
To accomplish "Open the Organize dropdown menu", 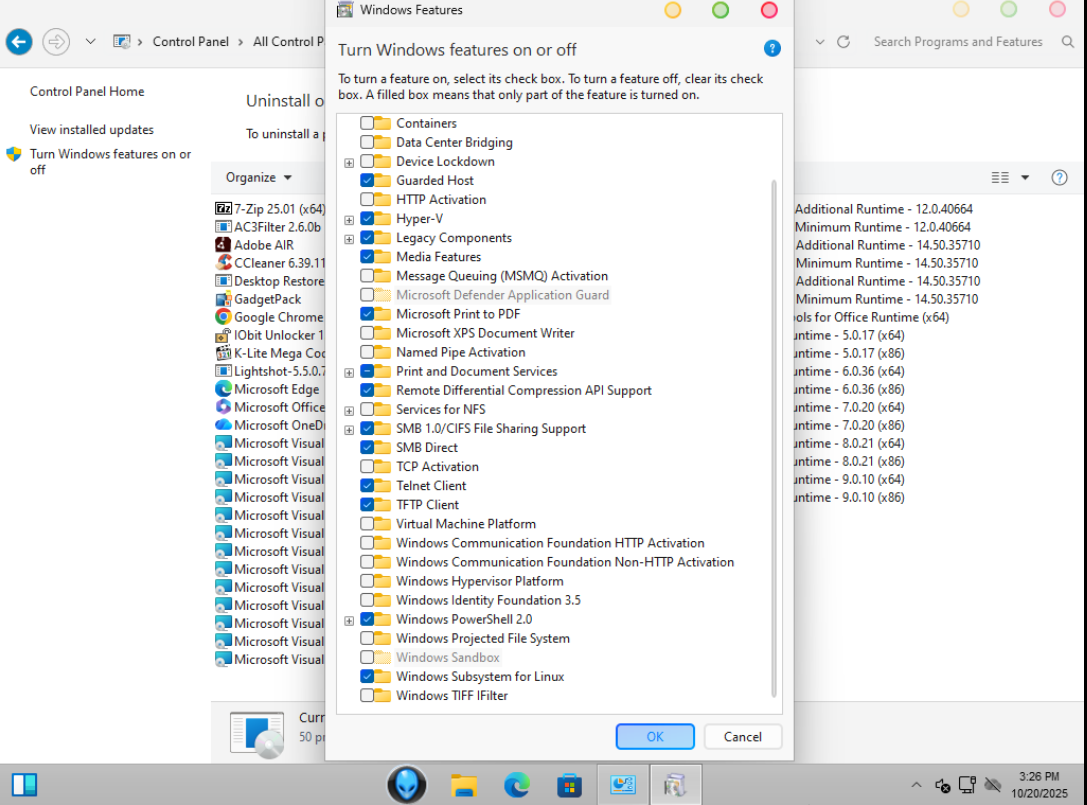I will point(259,178).
